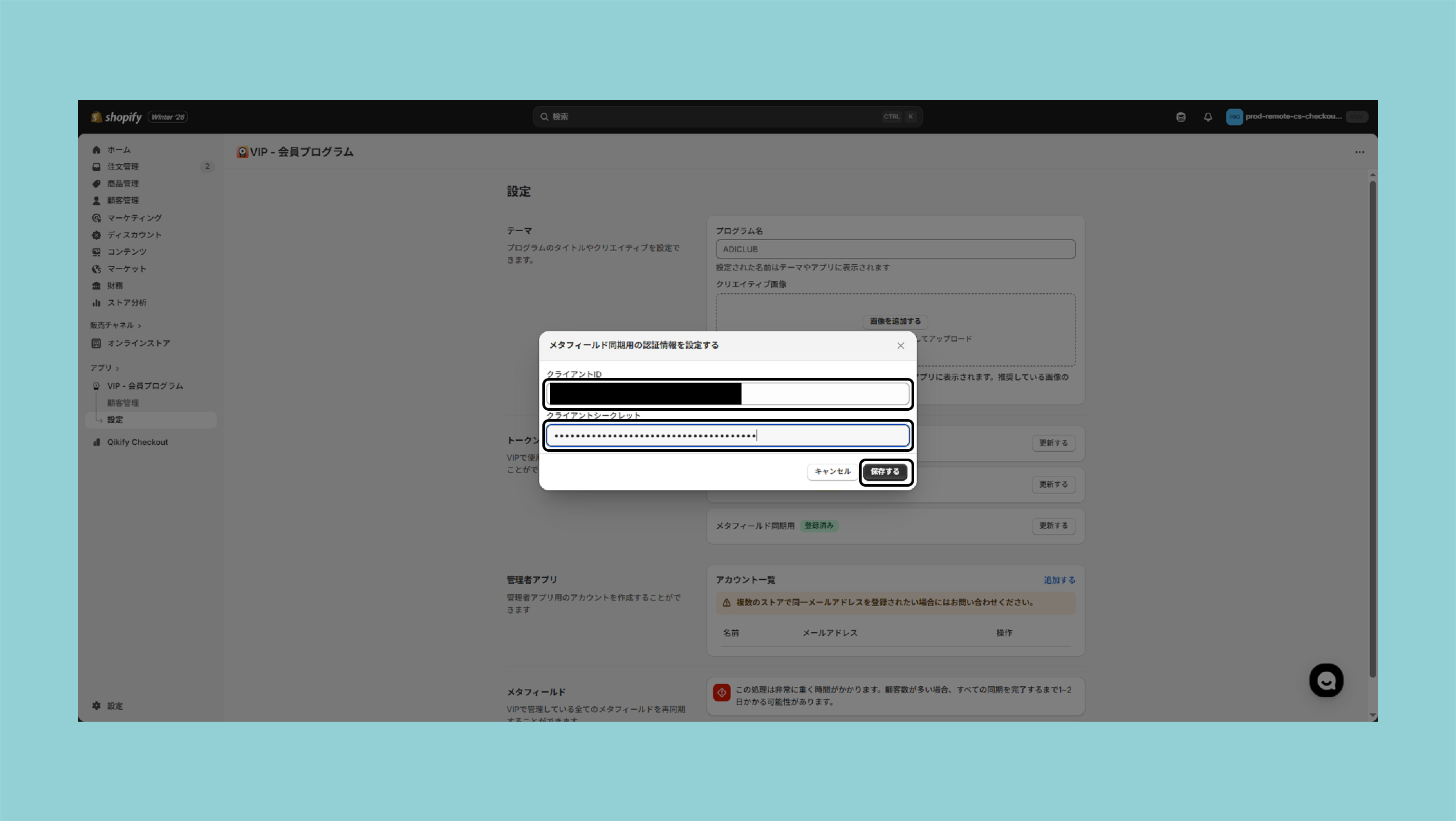Open ストア分析 analytics in sidebar
This screenshot has height=821, width=1456.
pos(127,303)
